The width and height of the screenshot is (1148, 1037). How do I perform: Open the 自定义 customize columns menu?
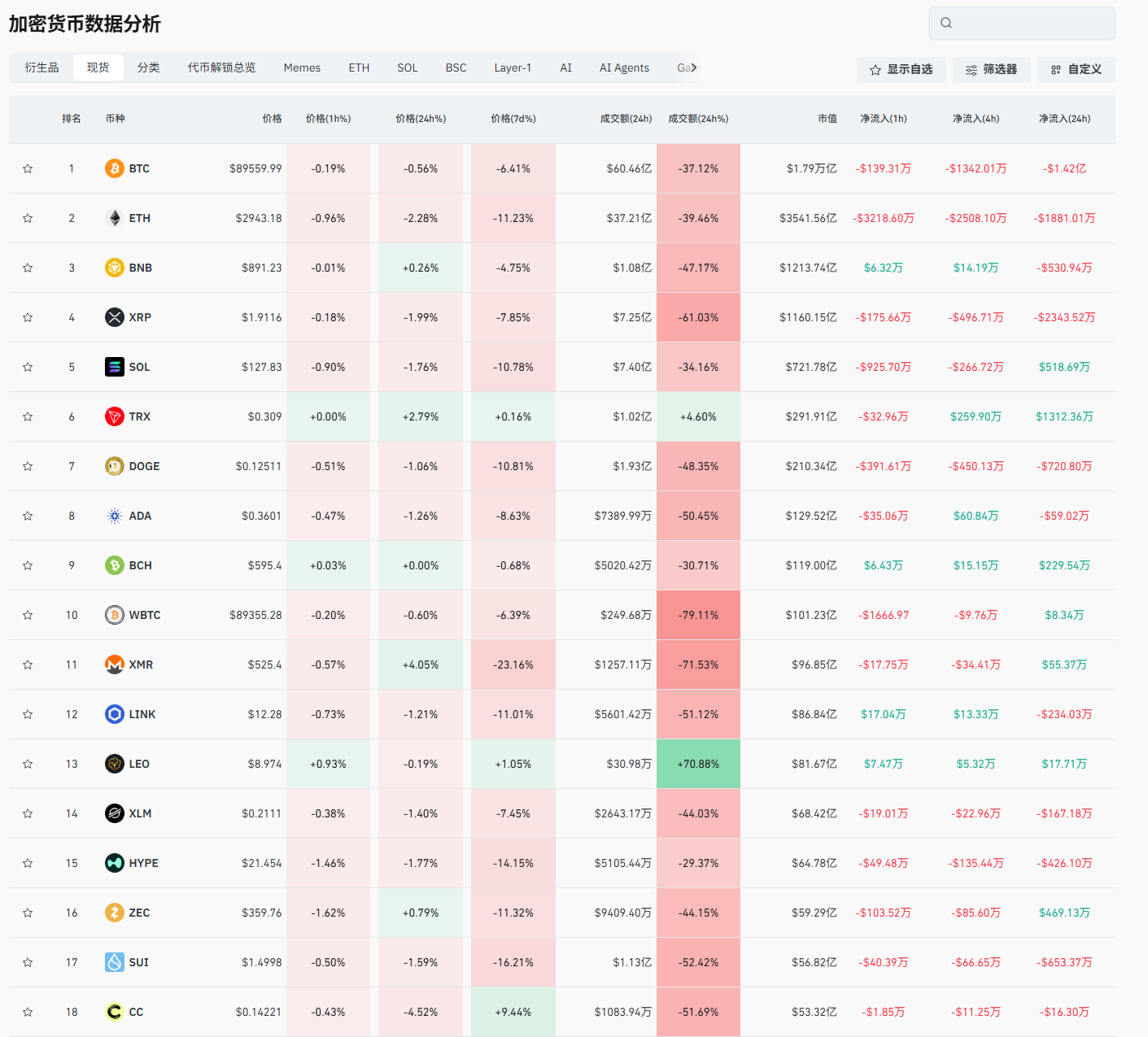point(1076,70)
